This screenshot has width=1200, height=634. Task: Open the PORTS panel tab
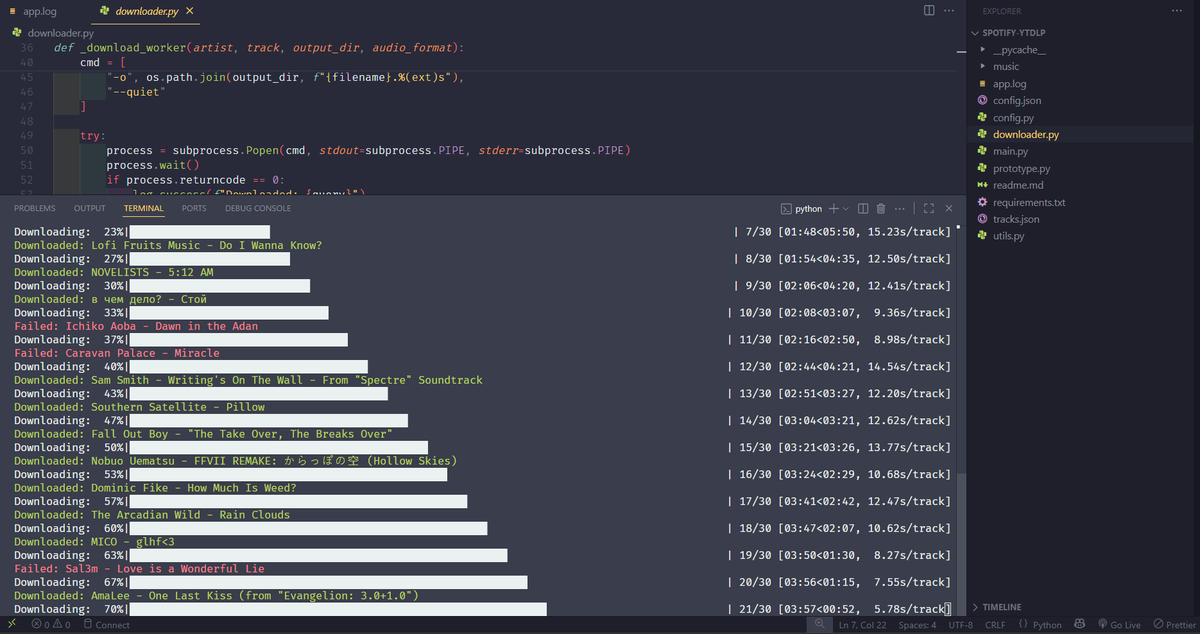(194, 208)
